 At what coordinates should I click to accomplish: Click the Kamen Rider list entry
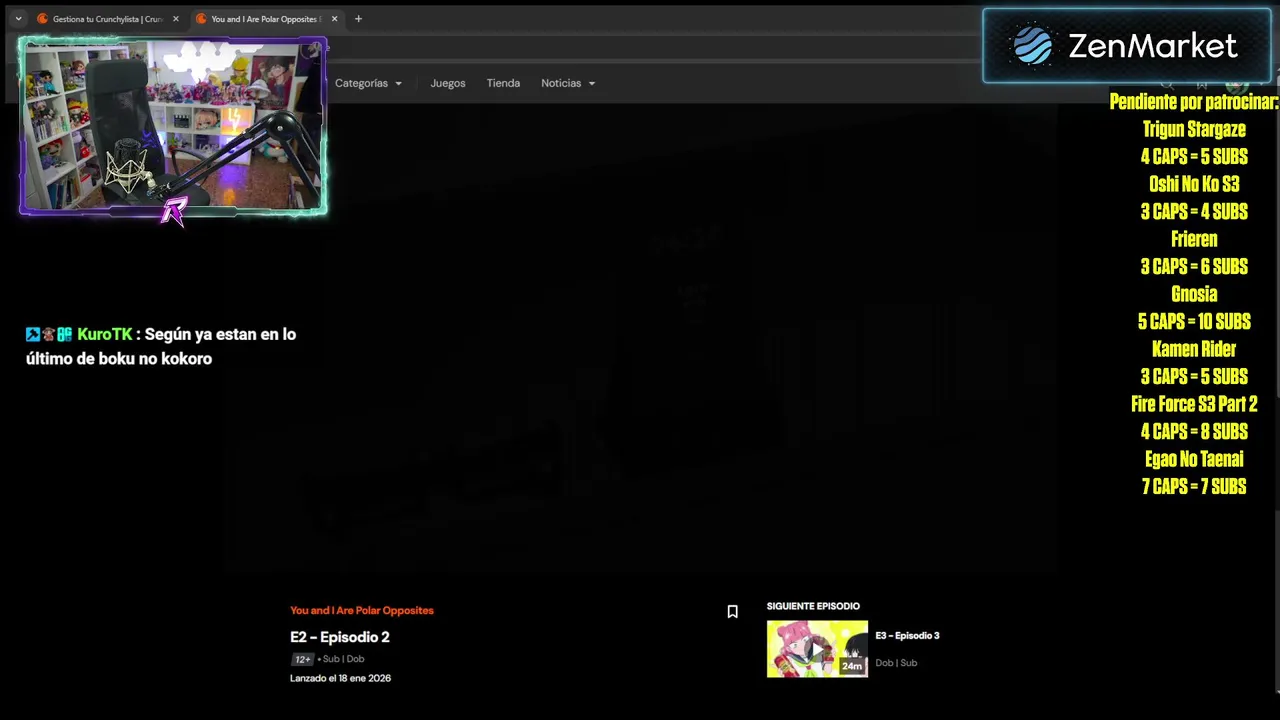tap(1194, 349)
